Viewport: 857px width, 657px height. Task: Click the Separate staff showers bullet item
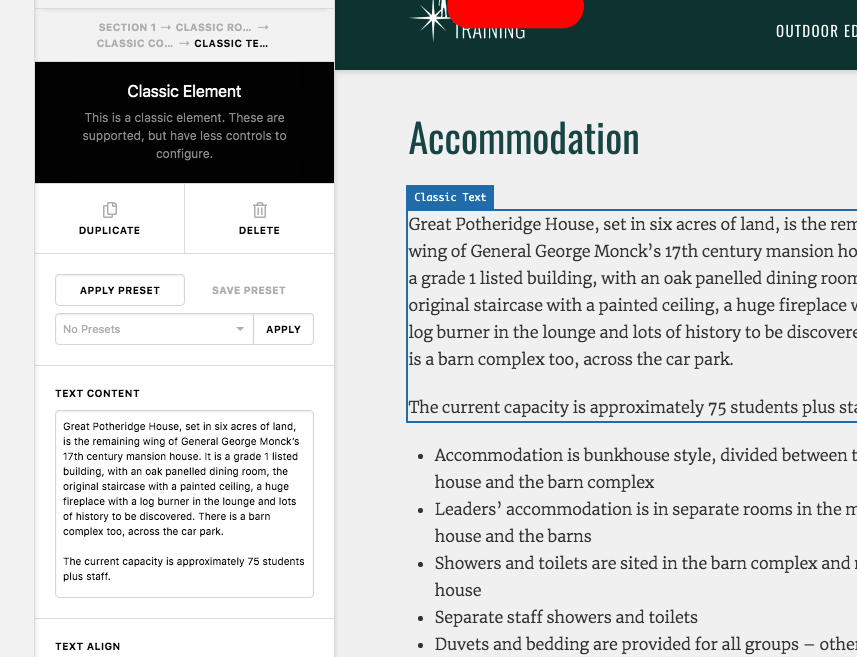click(x=566, y=617)
